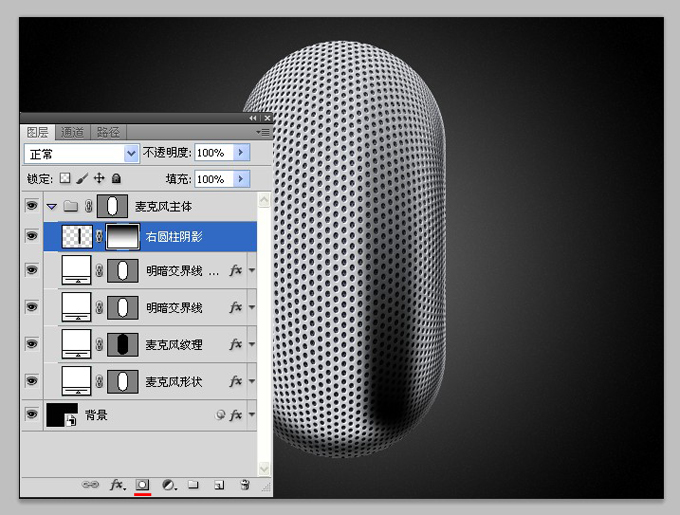
Task: Toggle visibility of 明暗交界线 layer
Action: click(x=32, y=307)
